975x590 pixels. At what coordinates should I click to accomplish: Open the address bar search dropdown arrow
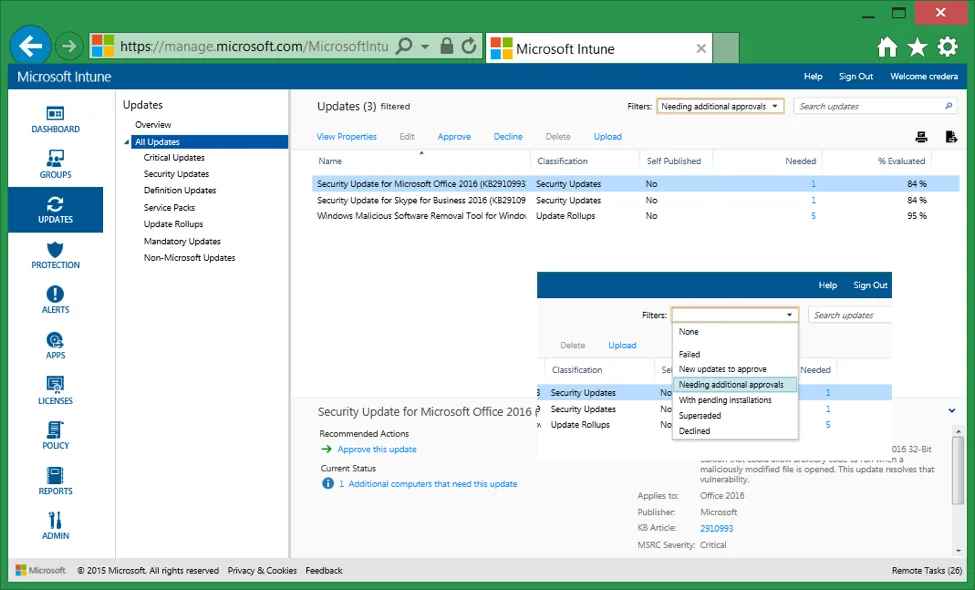[425, 47]
